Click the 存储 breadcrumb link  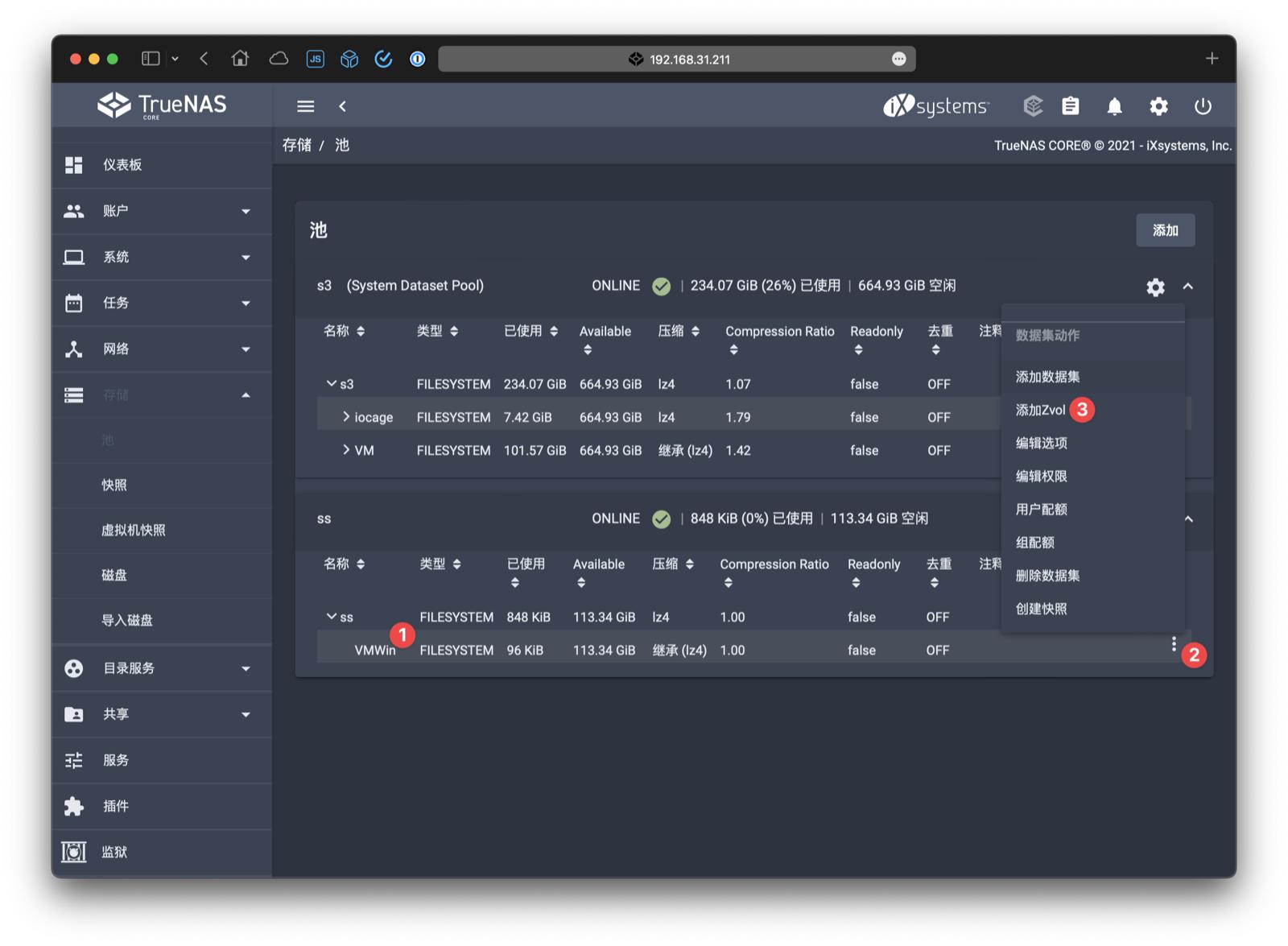(x=297, y=145)
